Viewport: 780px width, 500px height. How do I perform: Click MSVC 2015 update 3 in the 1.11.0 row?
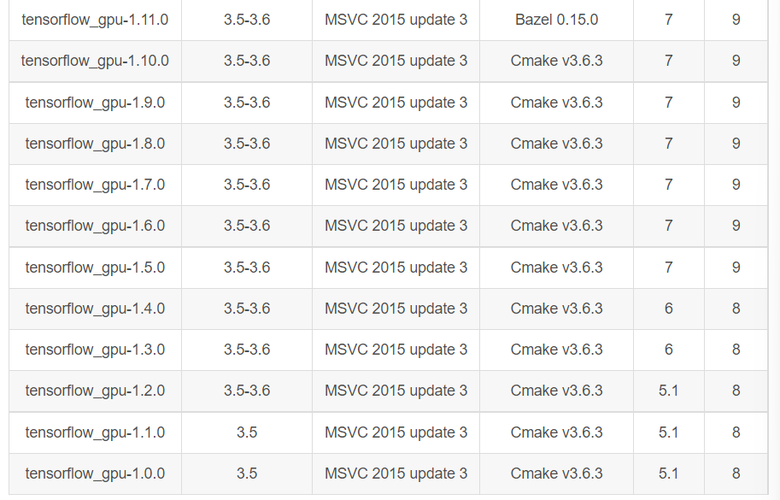[396, 20]
